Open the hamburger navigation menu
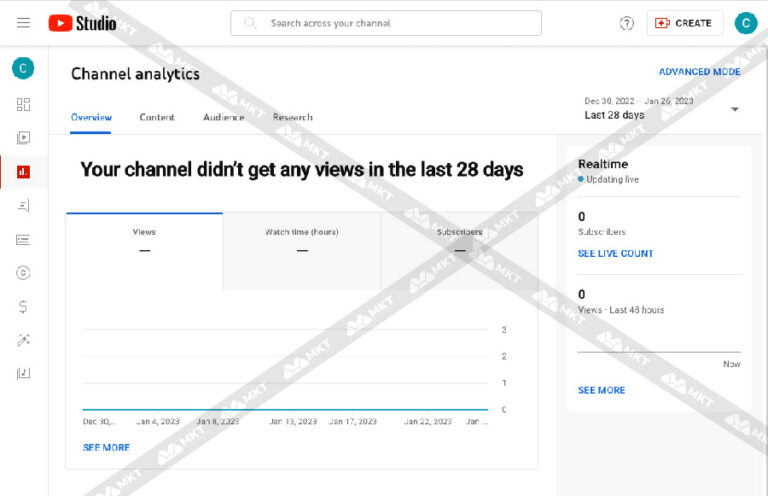The height and width of the screenshot is (496, 768). 23,23
